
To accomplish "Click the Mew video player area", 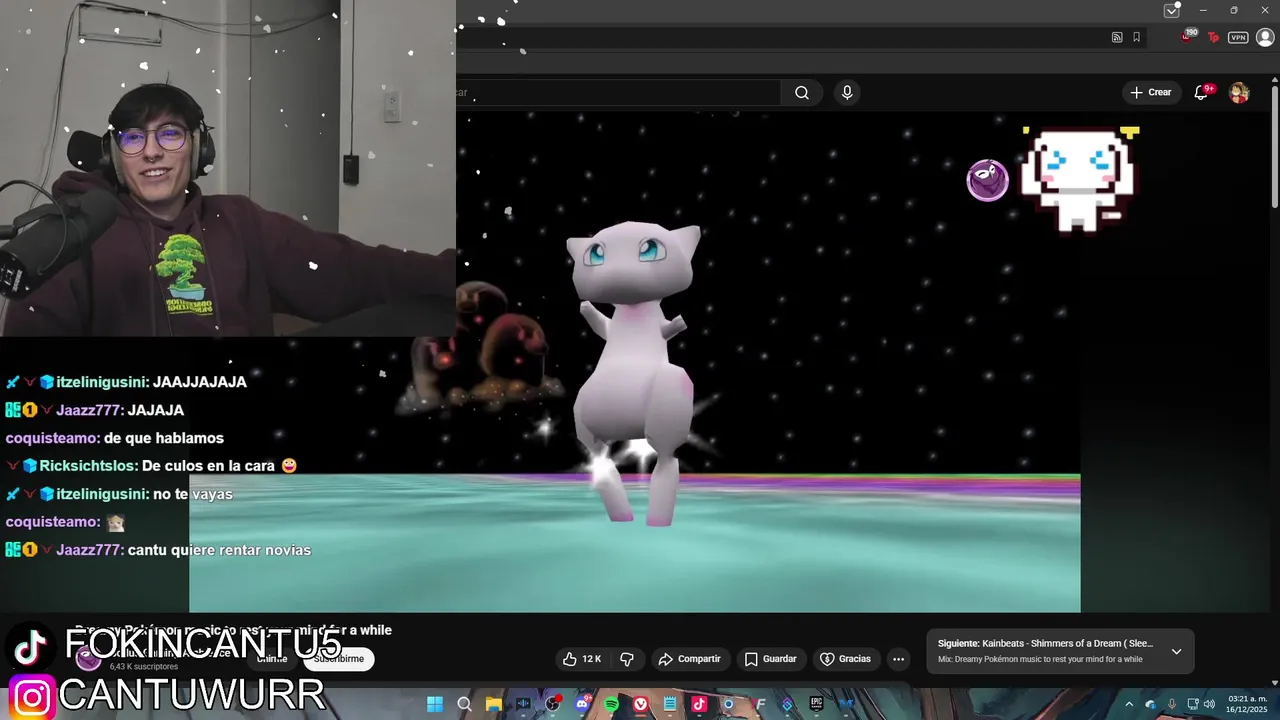I will point(635,360).
